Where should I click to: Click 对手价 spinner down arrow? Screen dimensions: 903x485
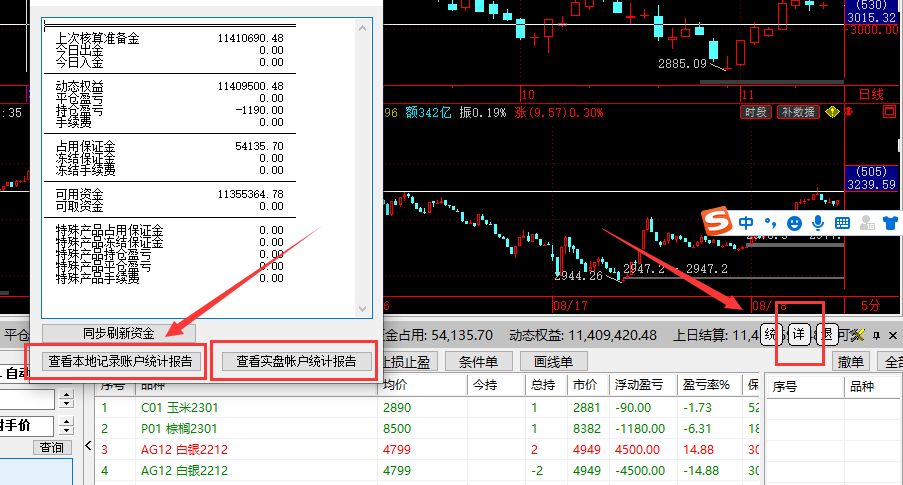point(66,431)
